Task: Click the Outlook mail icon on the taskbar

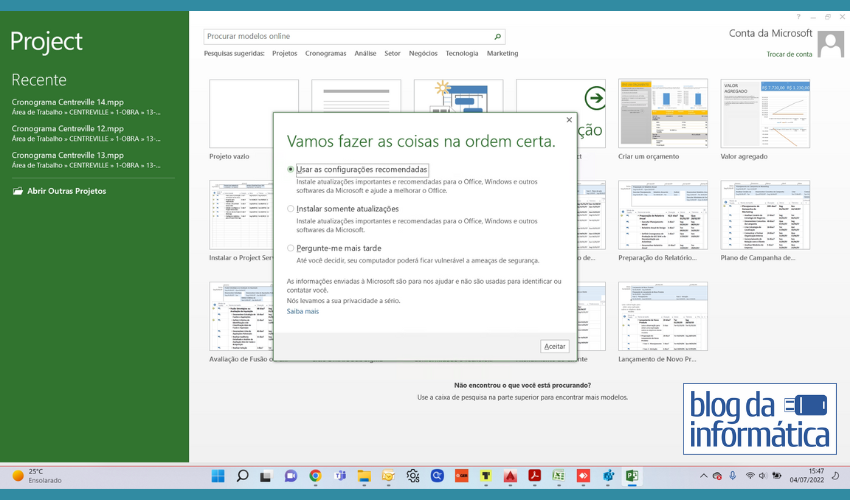Action: (x=388, y=476)
